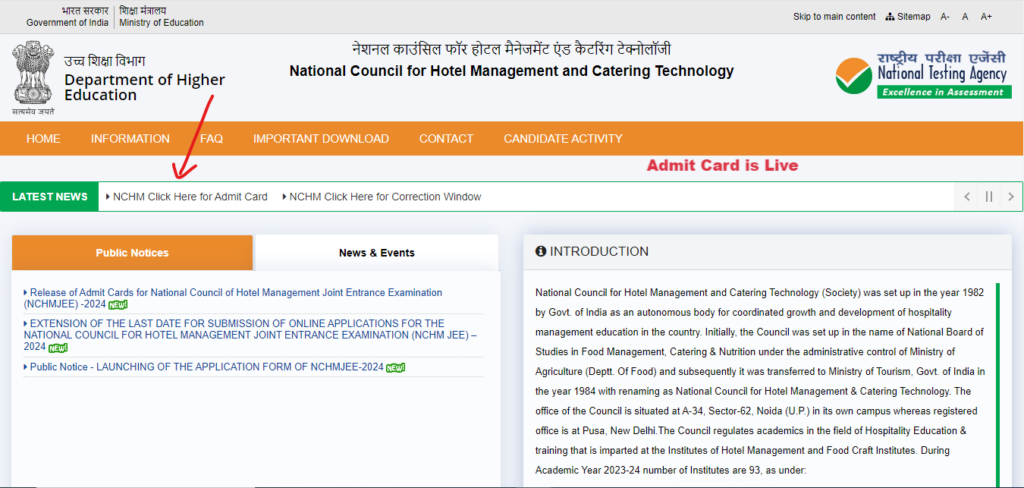1024x488 pixels.
Task: Select the Public Notices tab
Action: pos(132,253)
